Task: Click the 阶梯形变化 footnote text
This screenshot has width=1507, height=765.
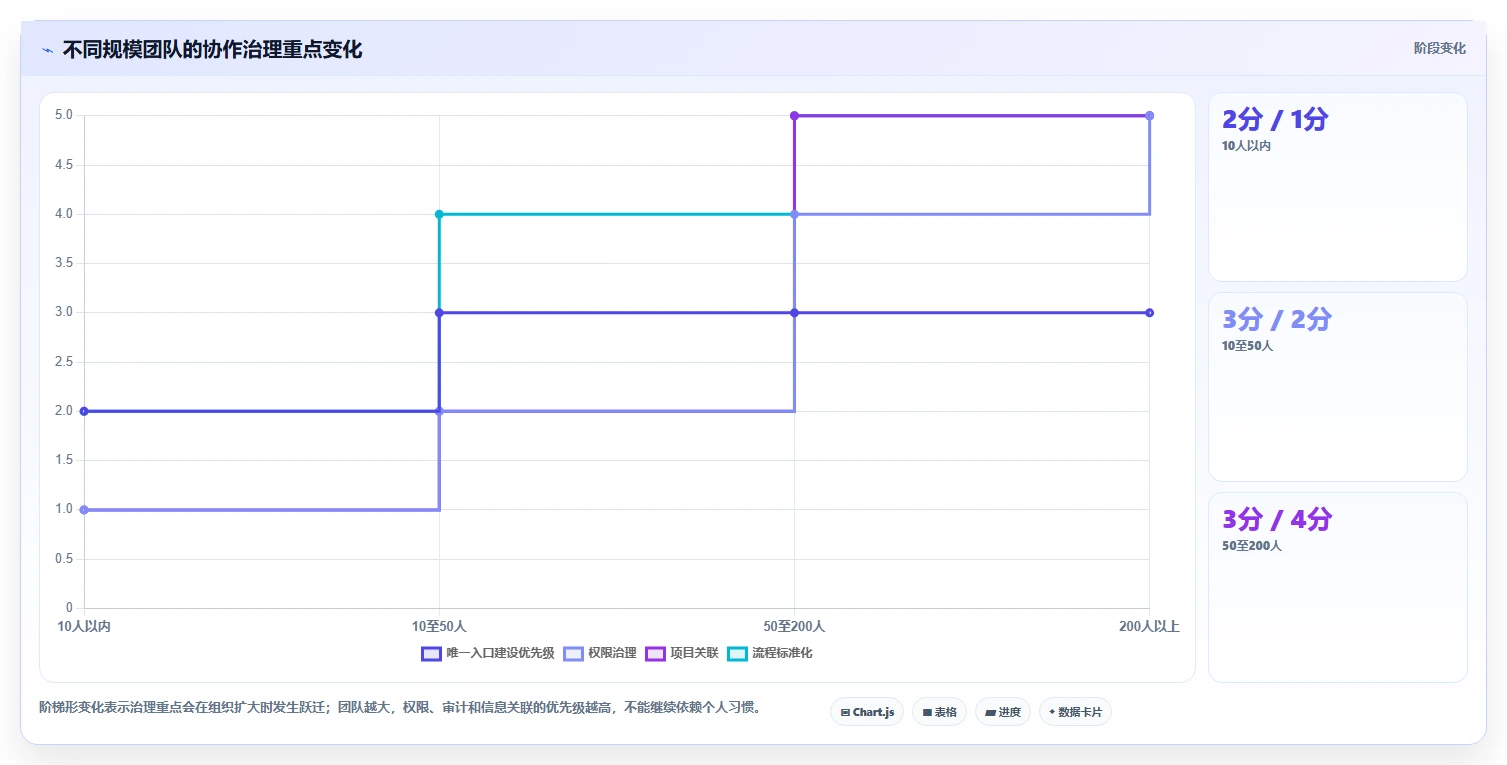Action: (x=400, y=707)
